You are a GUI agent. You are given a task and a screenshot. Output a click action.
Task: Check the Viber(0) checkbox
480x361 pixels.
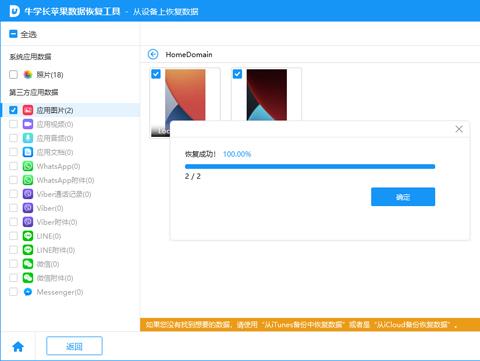pyautogui.click(x=13, y=208)
